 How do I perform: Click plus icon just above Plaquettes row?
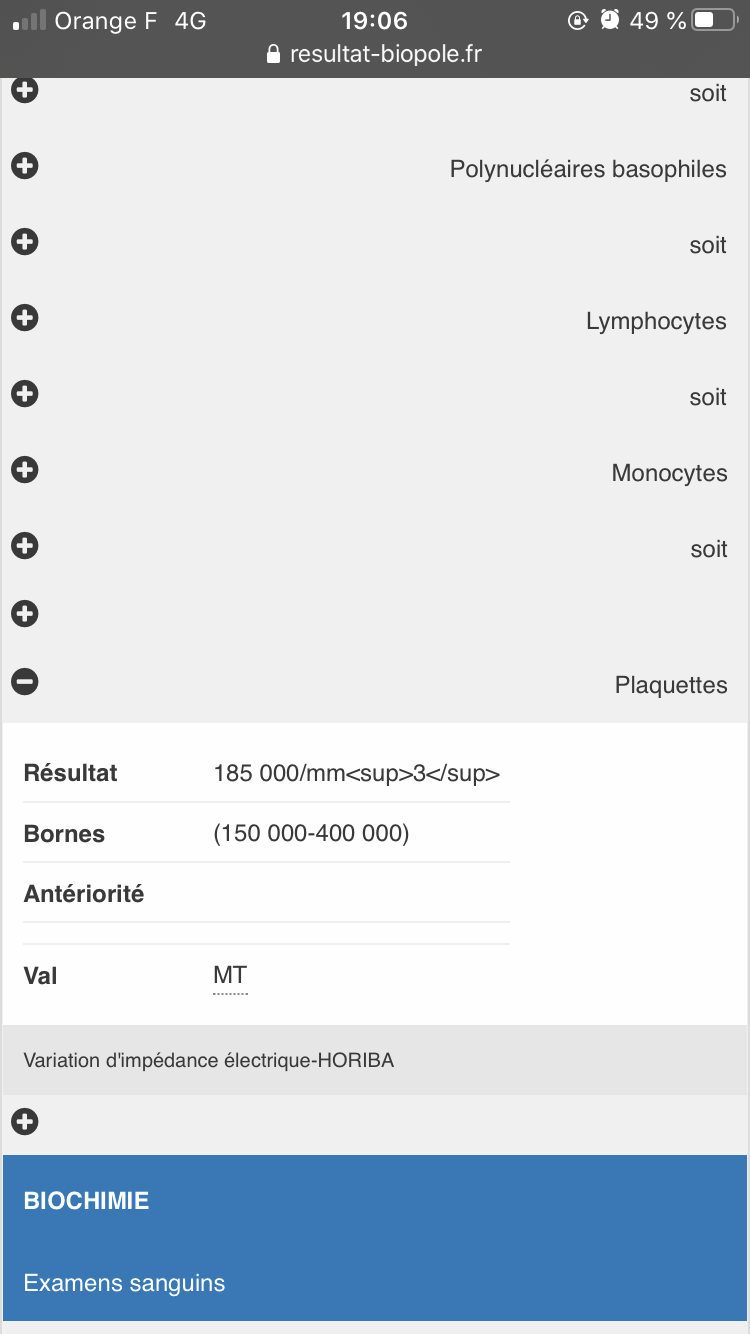click(x=25, y=614)
